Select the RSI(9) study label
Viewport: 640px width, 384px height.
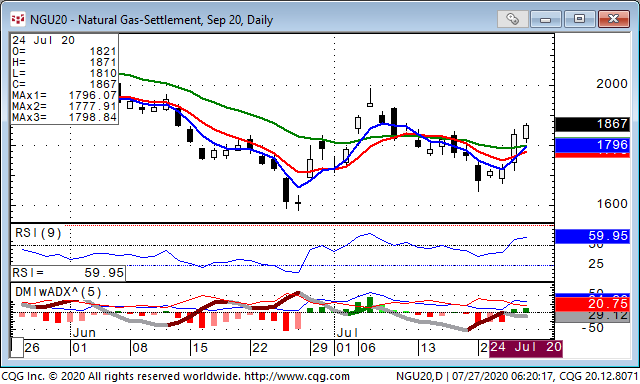point(38,233)
